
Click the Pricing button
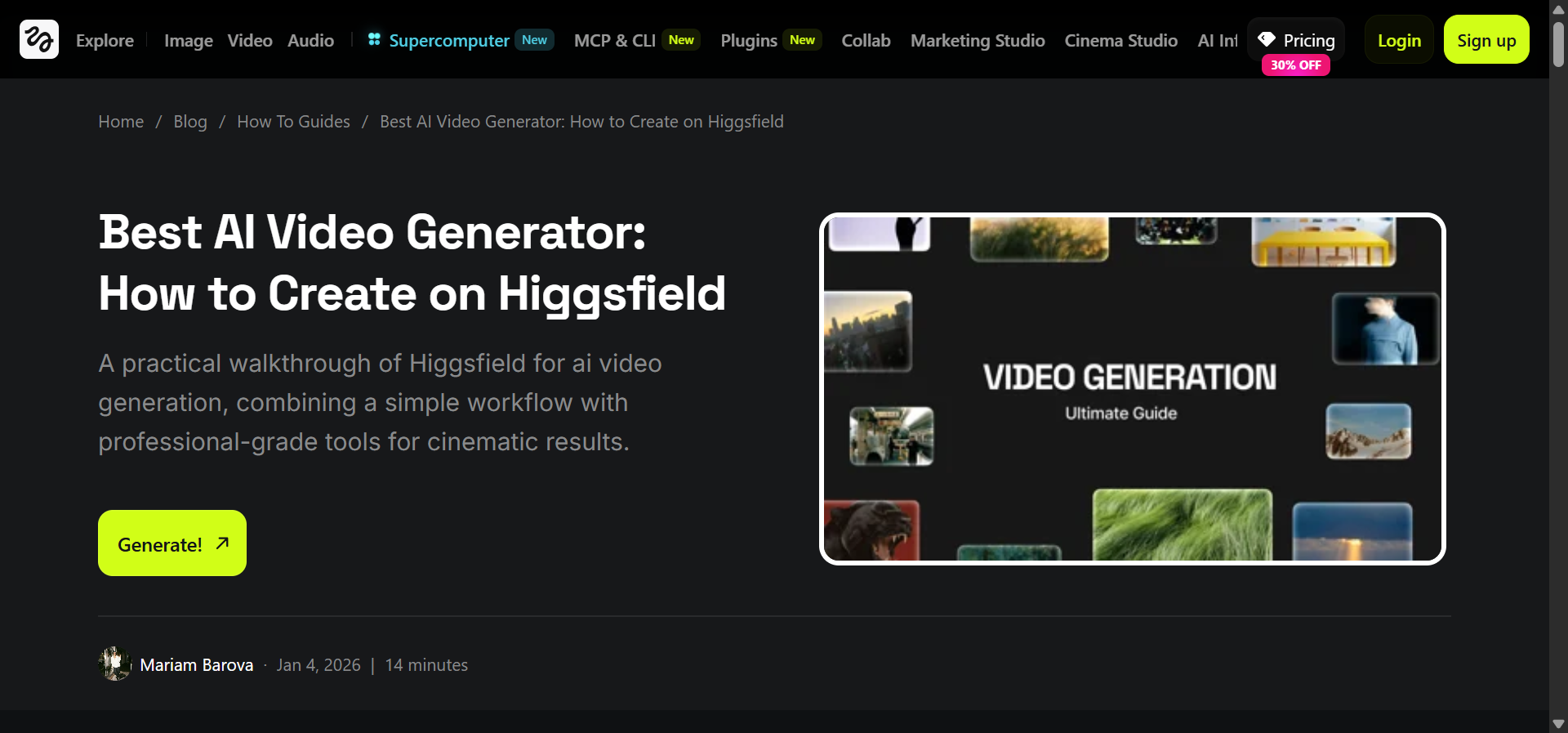(1296, 40)
